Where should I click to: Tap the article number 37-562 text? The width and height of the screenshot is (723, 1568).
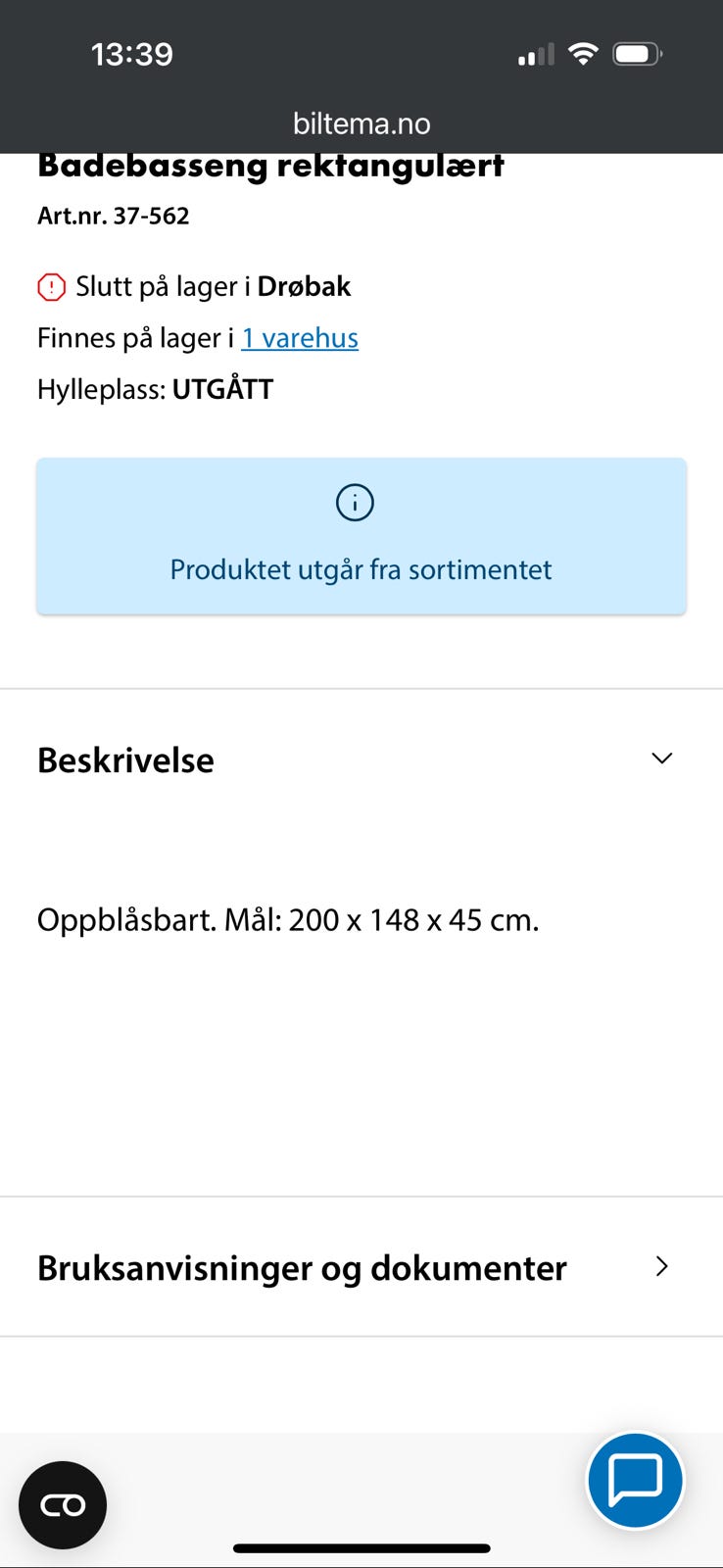click(112, 216)
